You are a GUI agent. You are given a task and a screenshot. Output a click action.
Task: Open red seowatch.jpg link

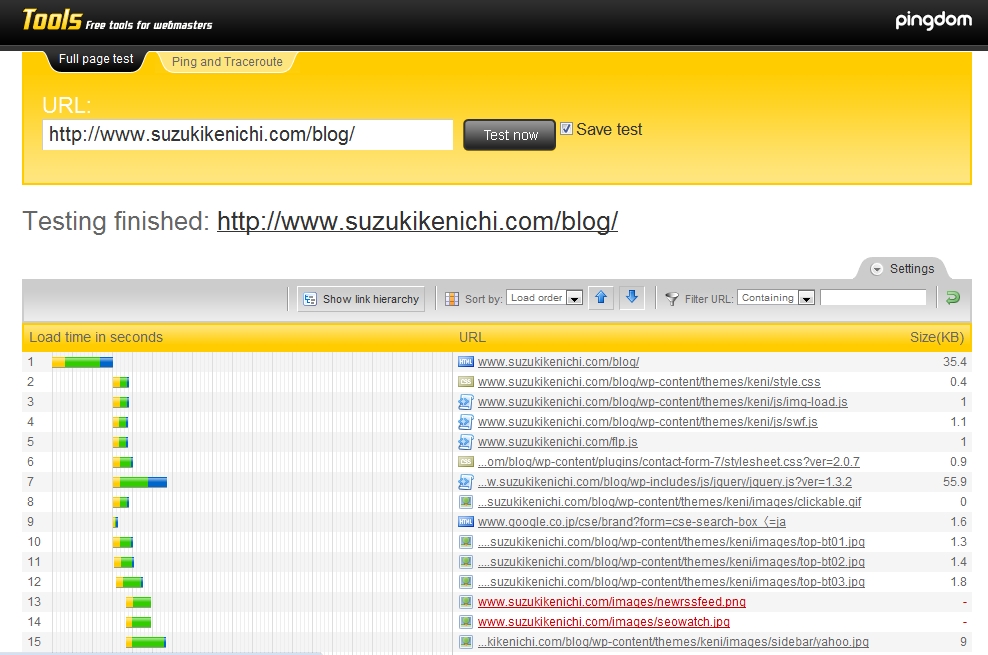[x=604, y=622]
